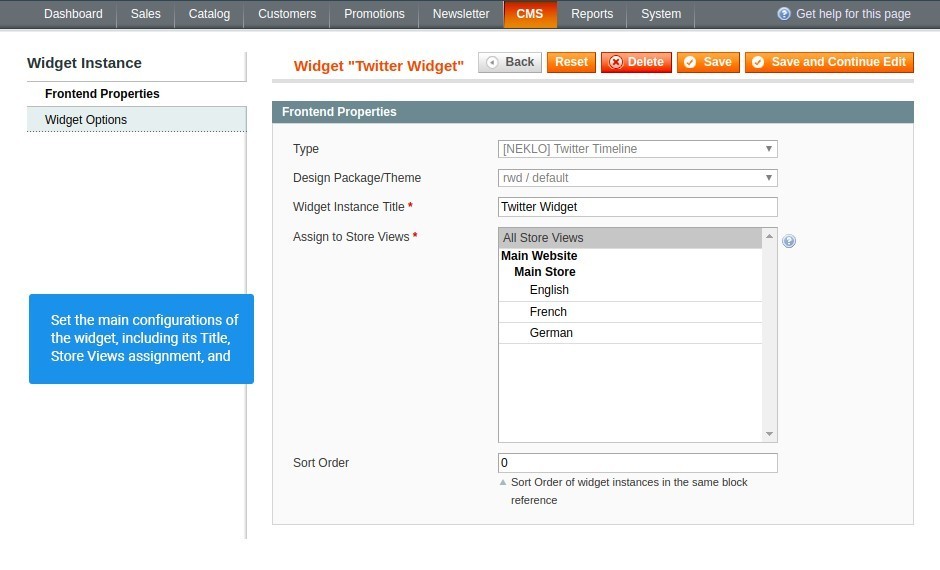This screenshot has width=940, height=570.
Task: Select German store view
Action: [630, 333]
